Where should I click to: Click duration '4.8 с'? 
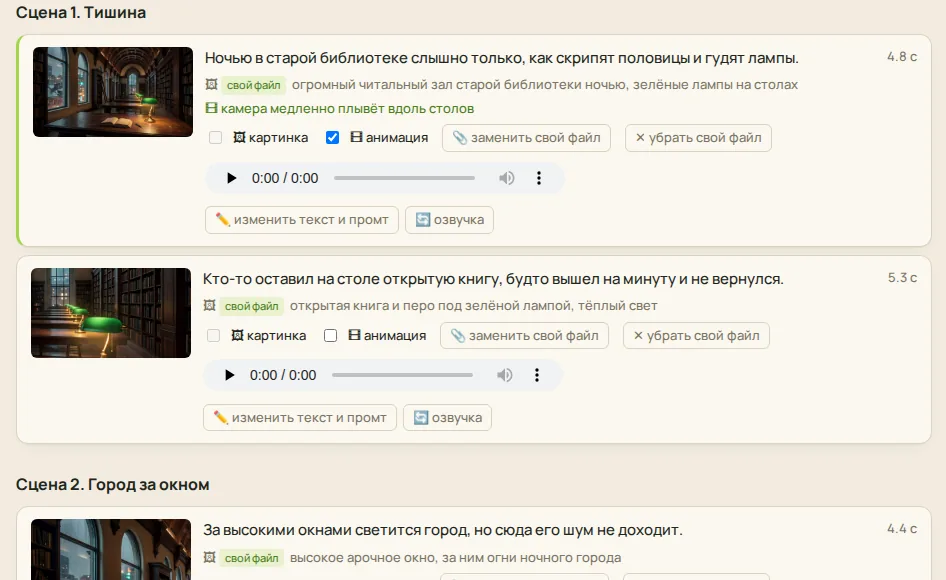902,57
